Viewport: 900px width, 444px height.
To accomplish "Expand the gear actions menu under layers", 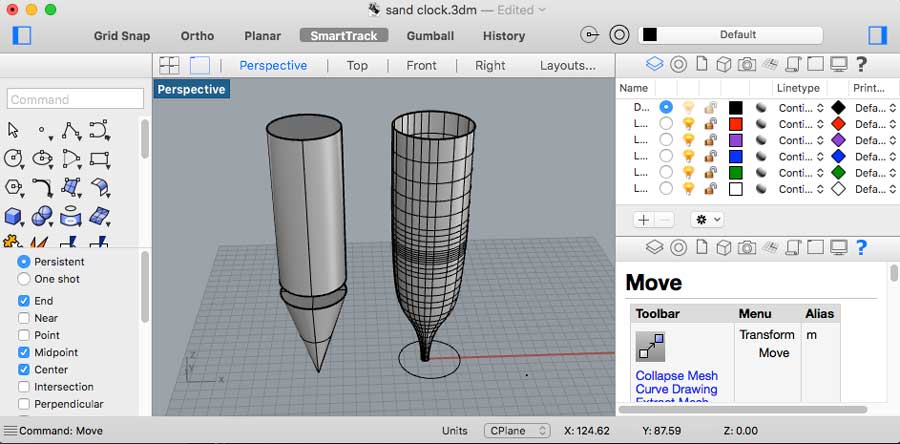I will 707,219.
